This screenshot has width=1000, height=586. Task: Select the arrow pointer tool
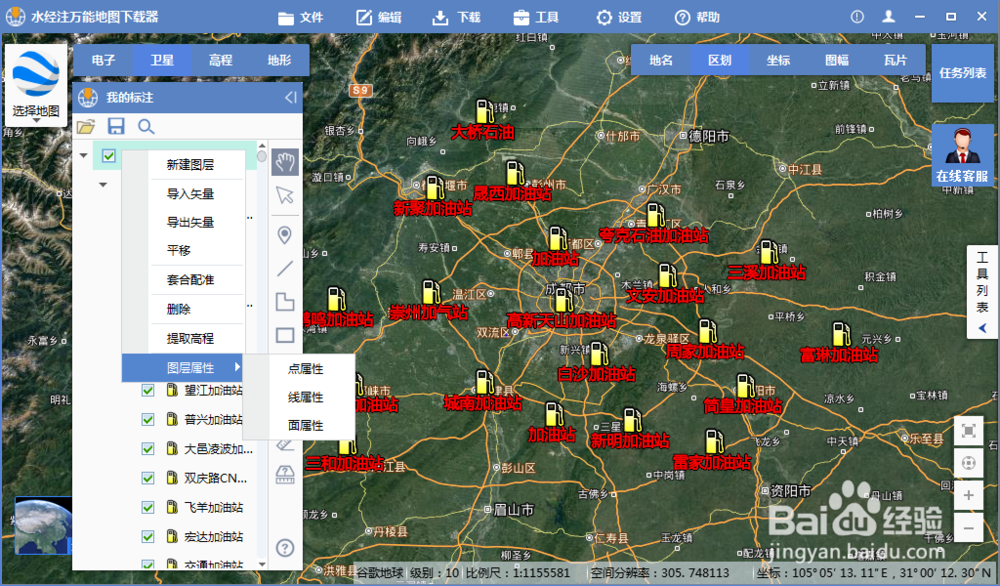point(284,195)
